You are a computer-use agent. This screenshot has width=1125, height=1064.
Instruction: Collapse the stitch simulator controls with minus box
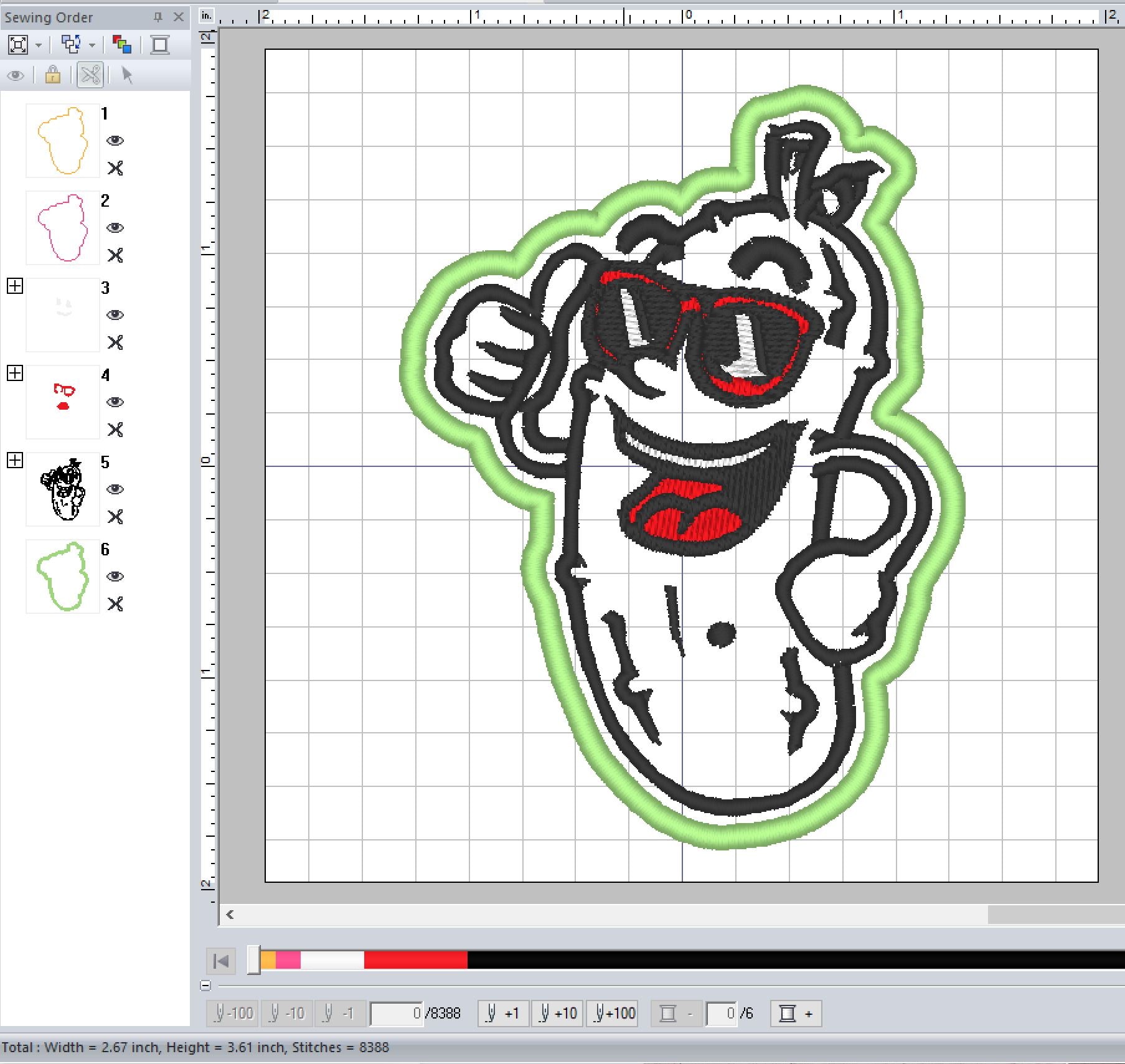[x=205, y=986]
